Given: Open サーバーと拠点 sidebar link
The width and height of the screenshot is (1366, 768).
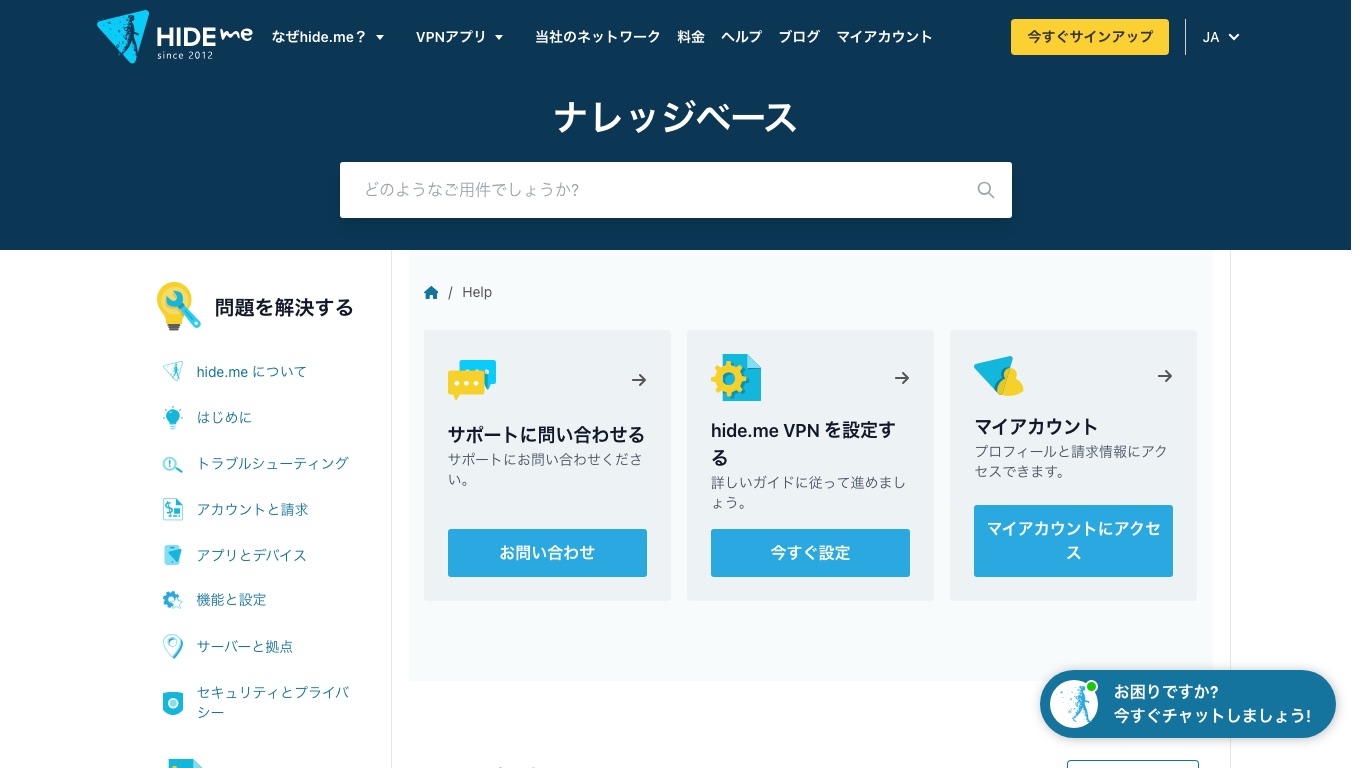Looking at the screenshot, I should [x=245, y=647].
